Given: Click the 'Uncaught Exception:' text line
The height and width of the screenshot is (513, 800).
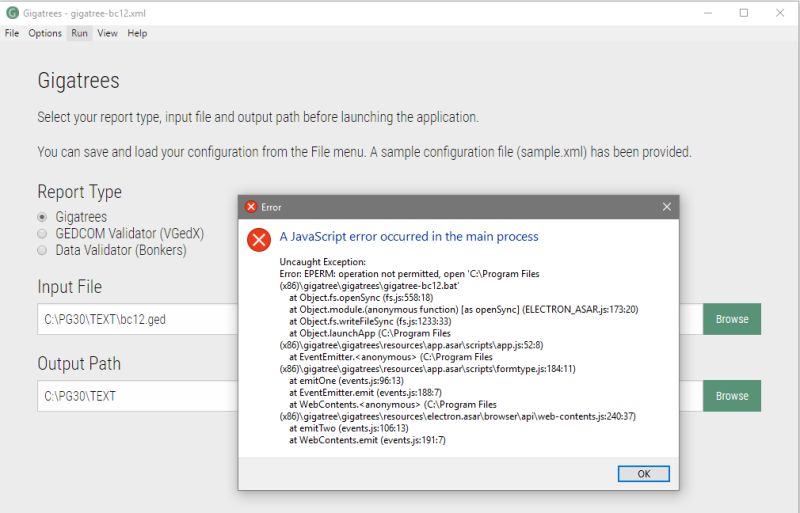Looking at the screenshot, I should [322, 262].
